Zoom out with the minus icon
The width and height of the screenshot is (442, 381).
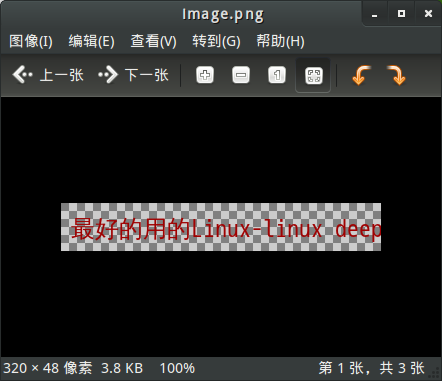pos(241,75)
